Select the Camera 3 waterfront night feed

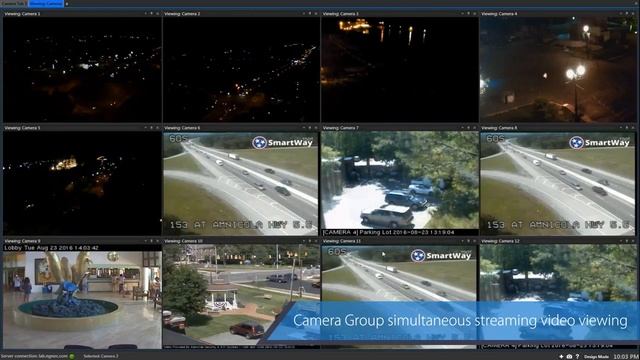point(400,69)
